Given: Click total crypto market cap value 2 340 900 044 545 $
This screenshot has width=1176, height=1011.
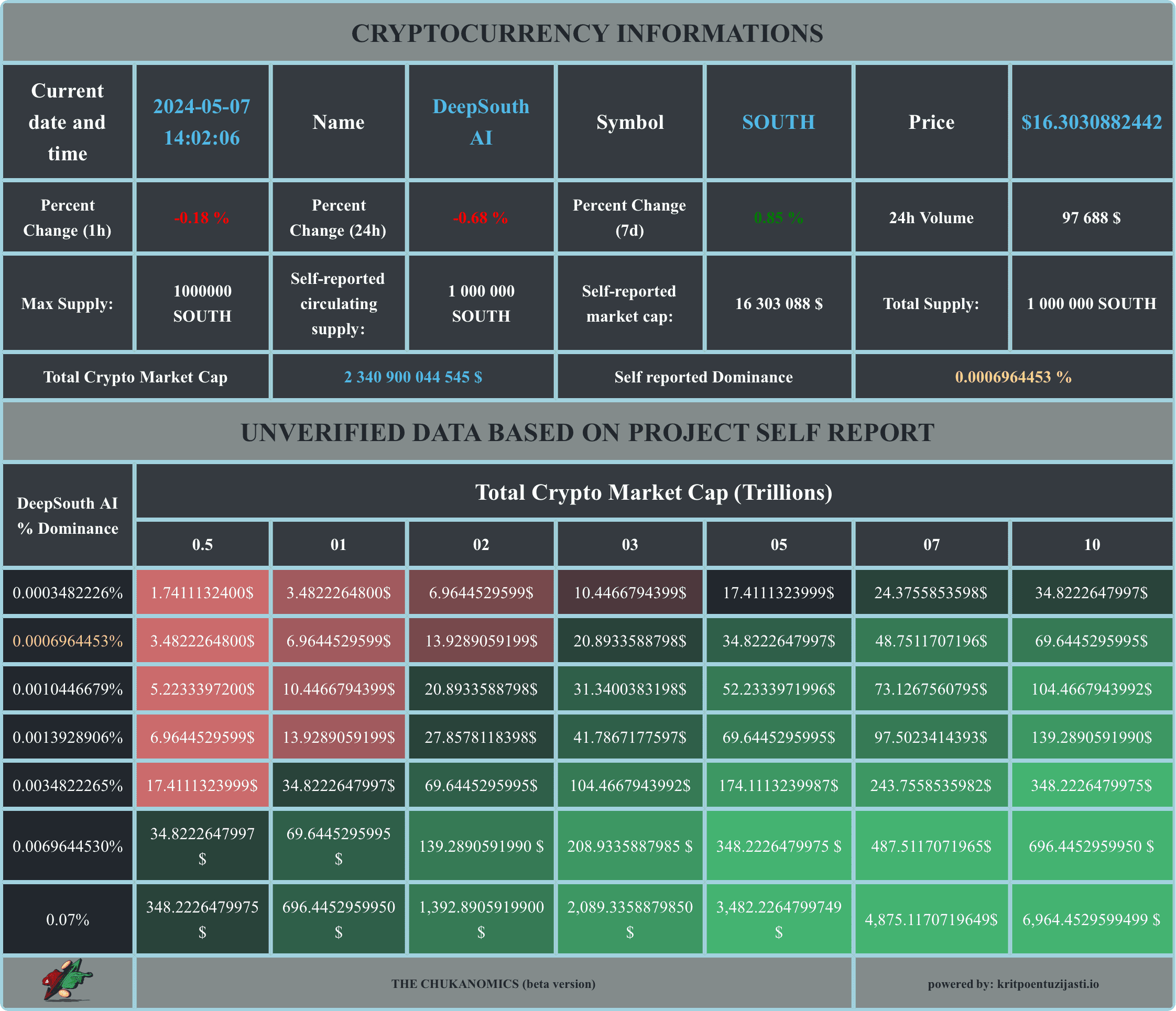Looking at the screenshot, I should tap(412, 377).
